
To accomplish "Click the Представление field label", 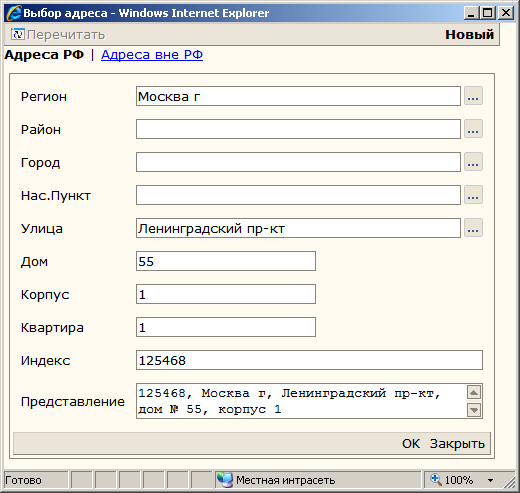I will [73, 402].
